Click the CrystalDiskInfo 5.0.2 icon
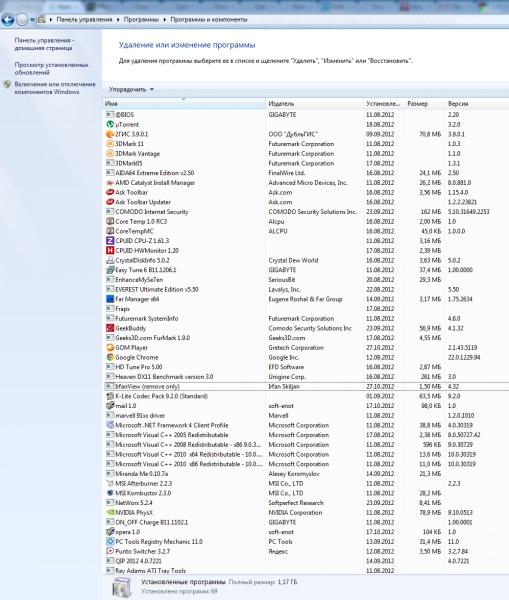 point(110,260)
